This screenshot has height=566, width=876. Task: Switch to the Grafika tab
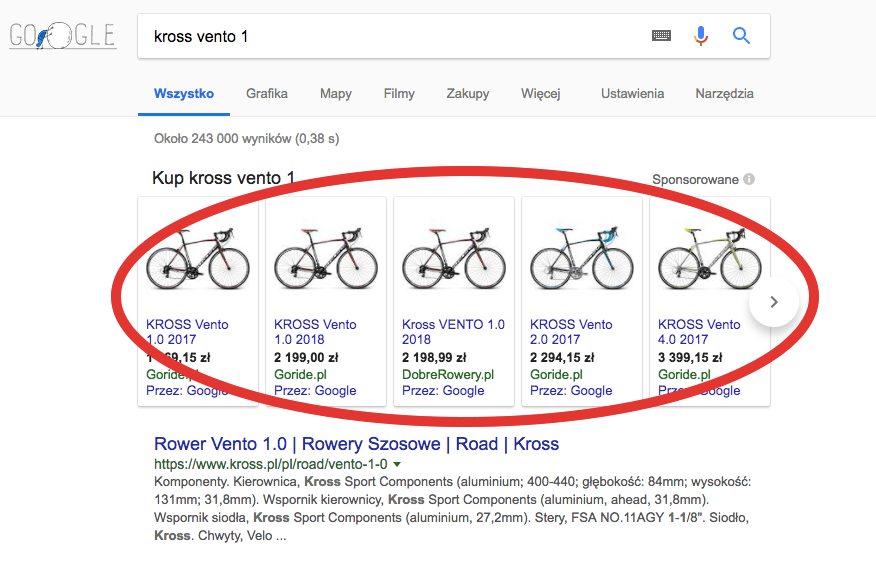click(x=267, y=94)
